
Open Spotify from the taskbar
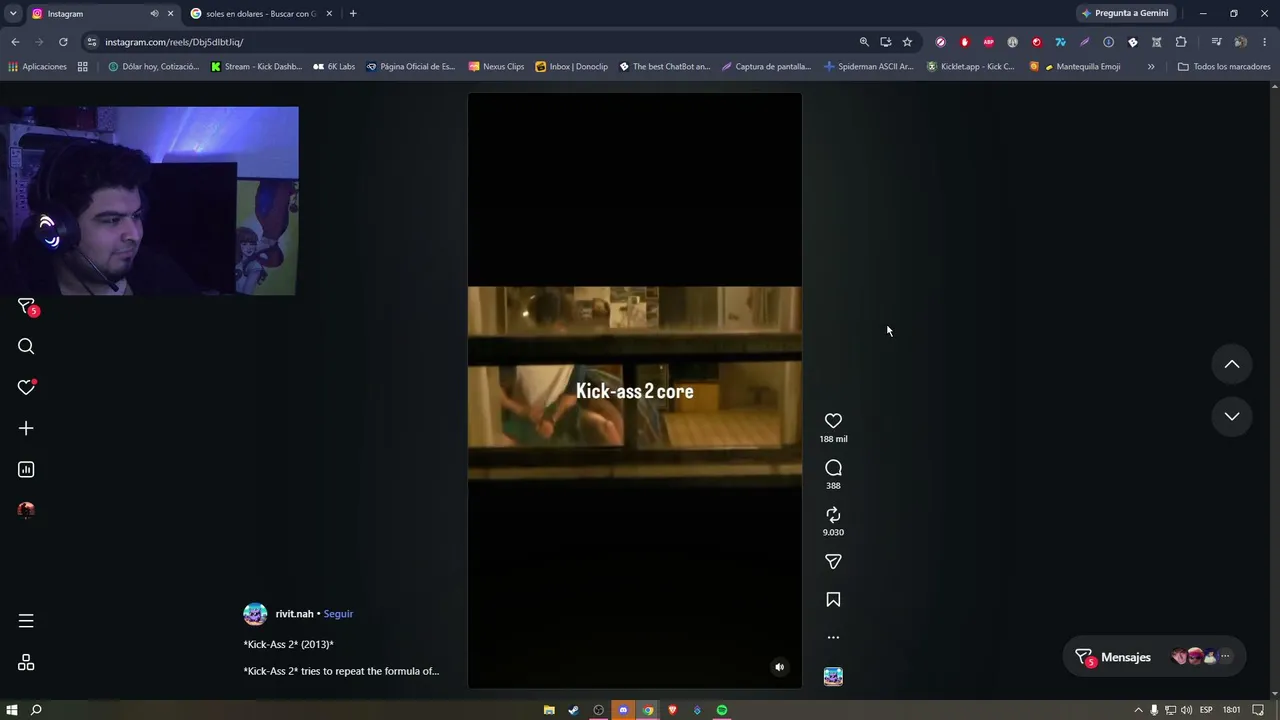722,710
